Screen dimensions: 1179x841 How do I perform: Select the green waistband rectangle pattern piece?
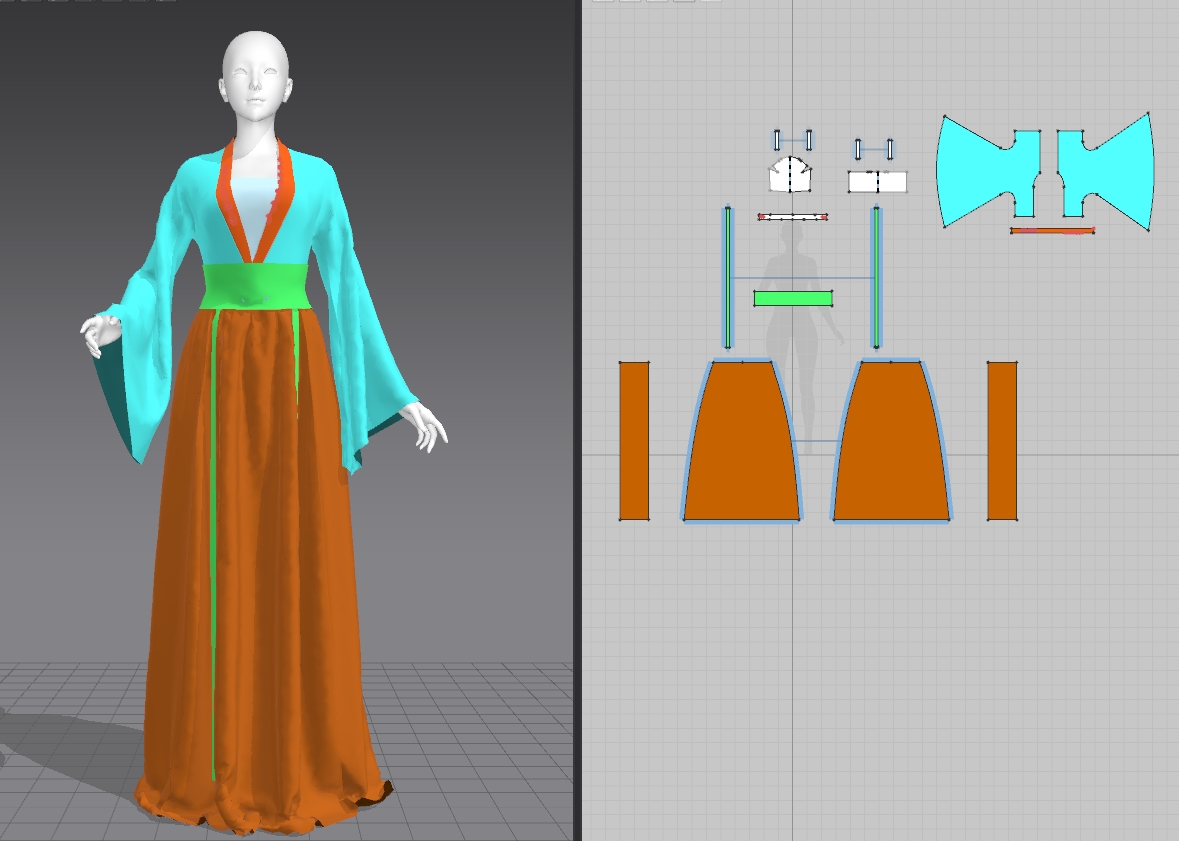coord(793,299)
